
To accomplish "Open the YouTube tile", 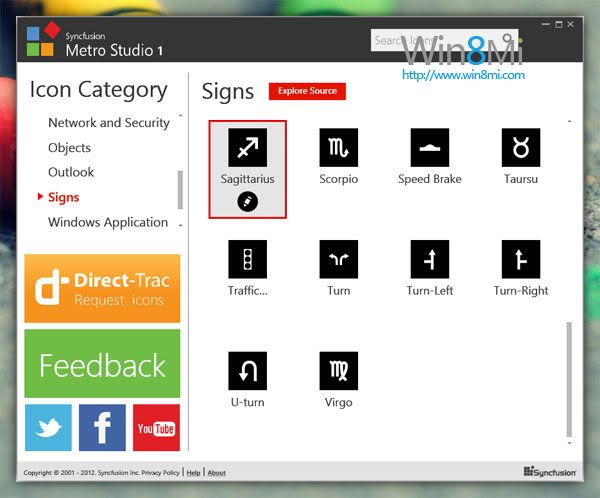I will [x=156, y=428].
